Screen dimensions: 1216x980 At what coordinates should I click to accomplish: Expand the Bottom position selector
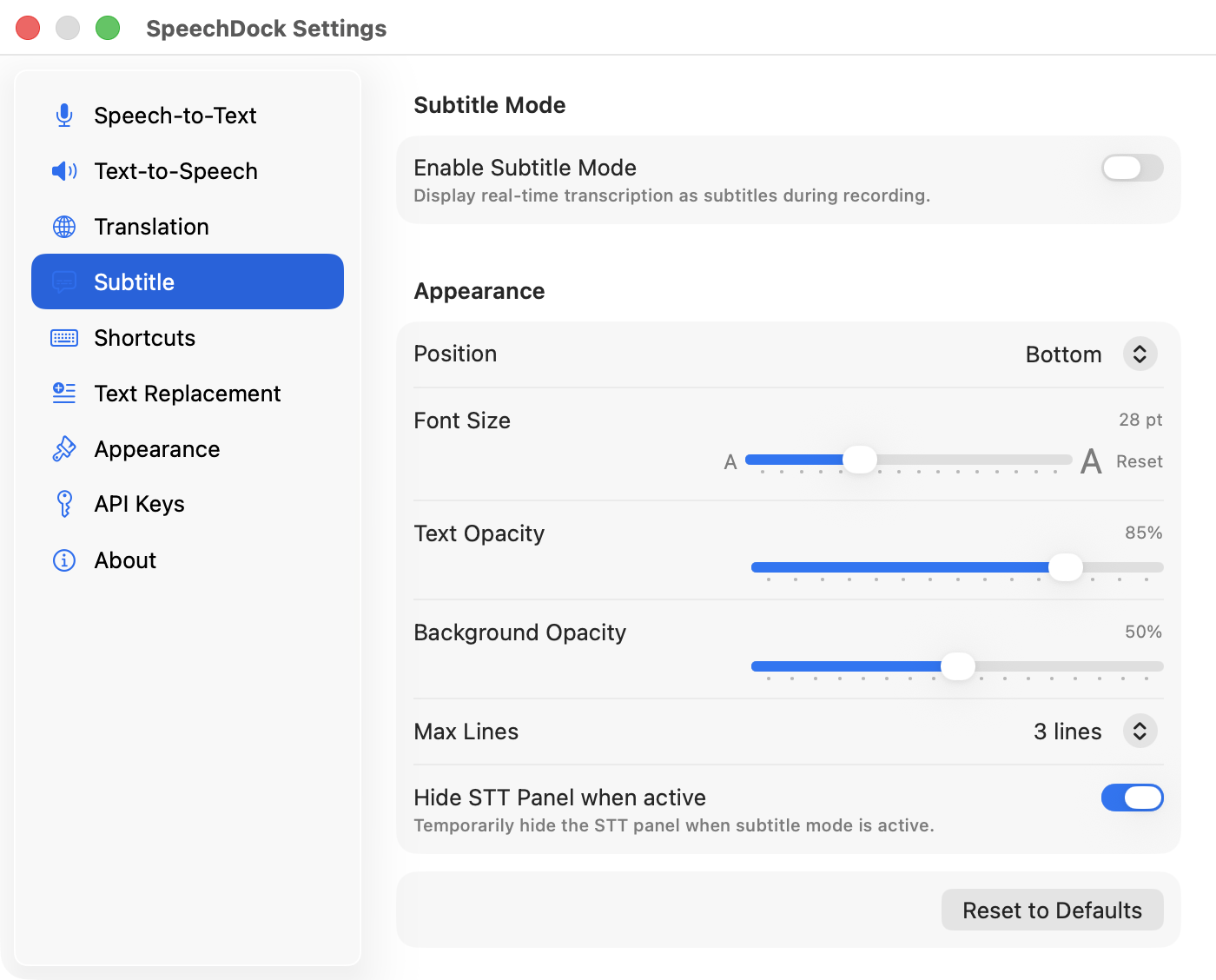pos(1140,354)
